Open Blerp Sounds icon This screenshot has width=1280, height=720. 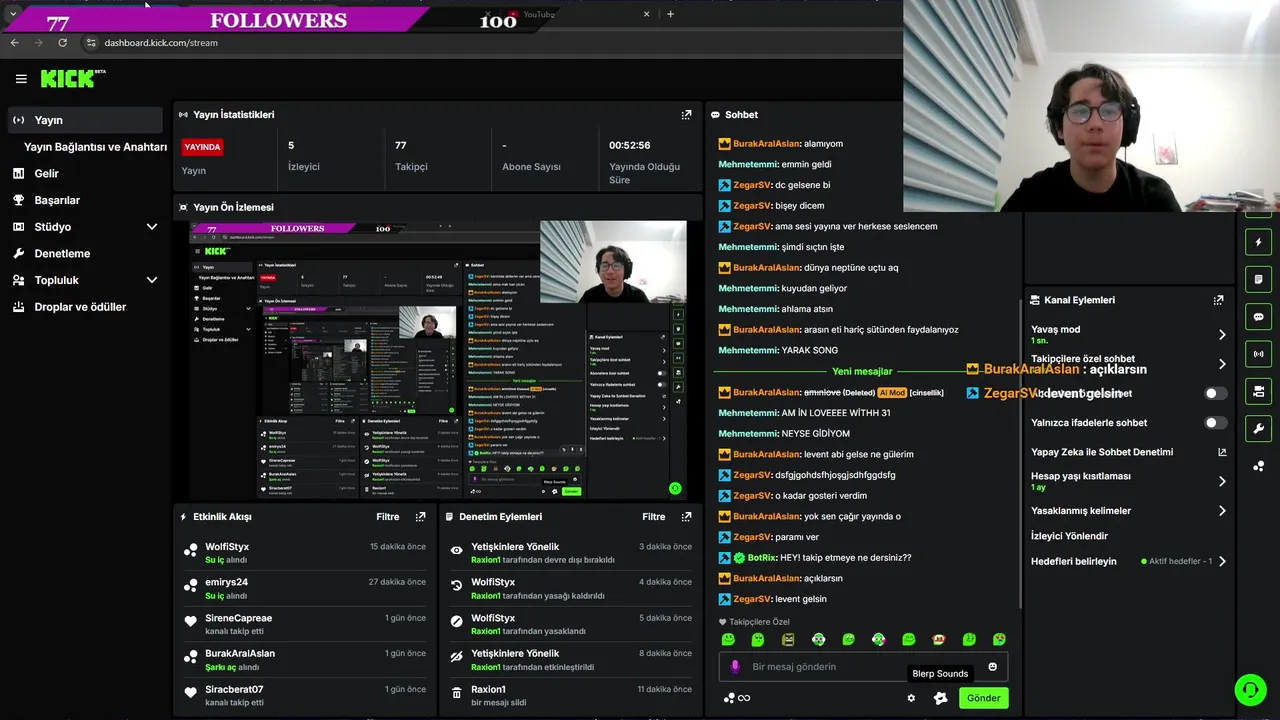940,698
